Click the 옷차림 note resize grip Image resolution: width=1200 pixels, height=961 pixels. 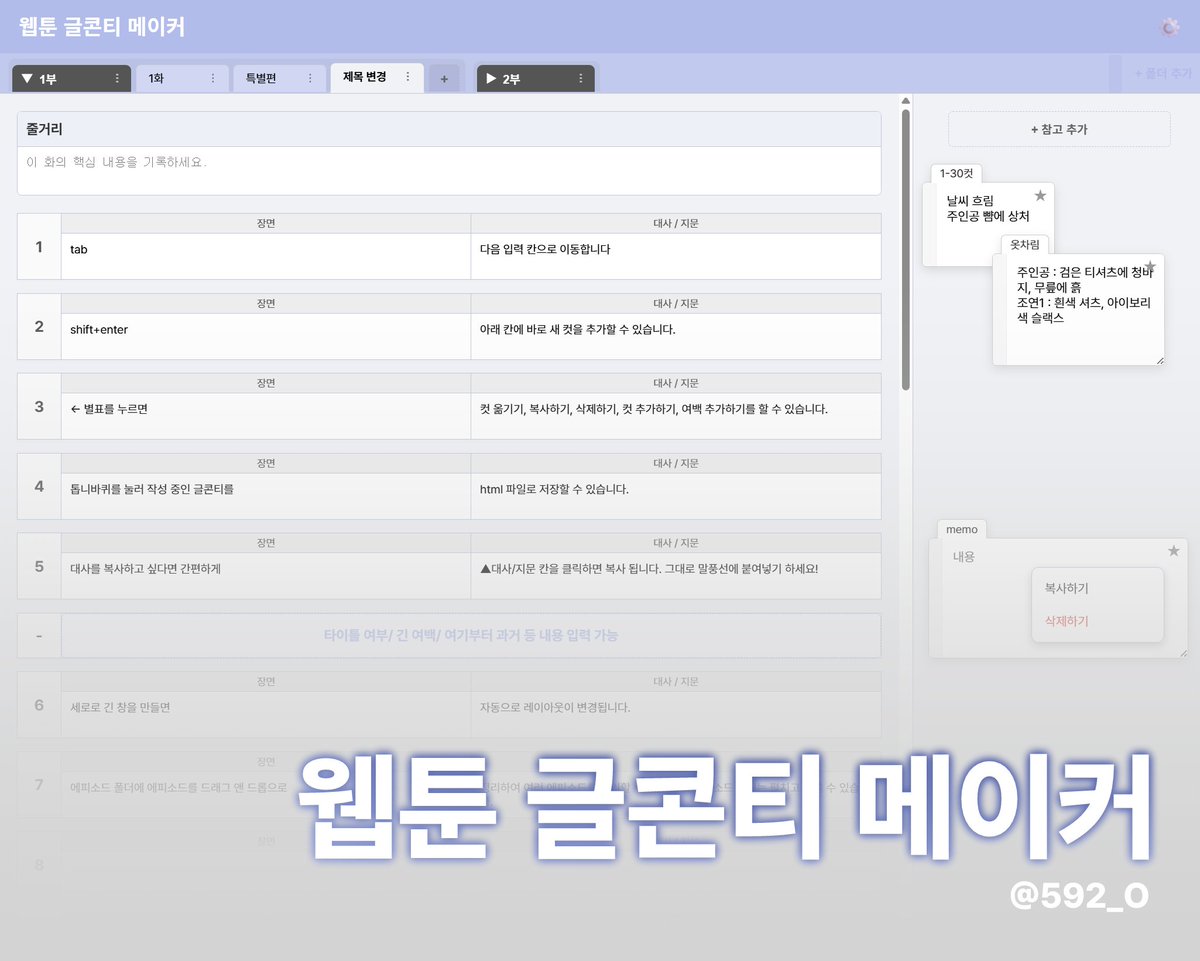tap(1159, 359)
